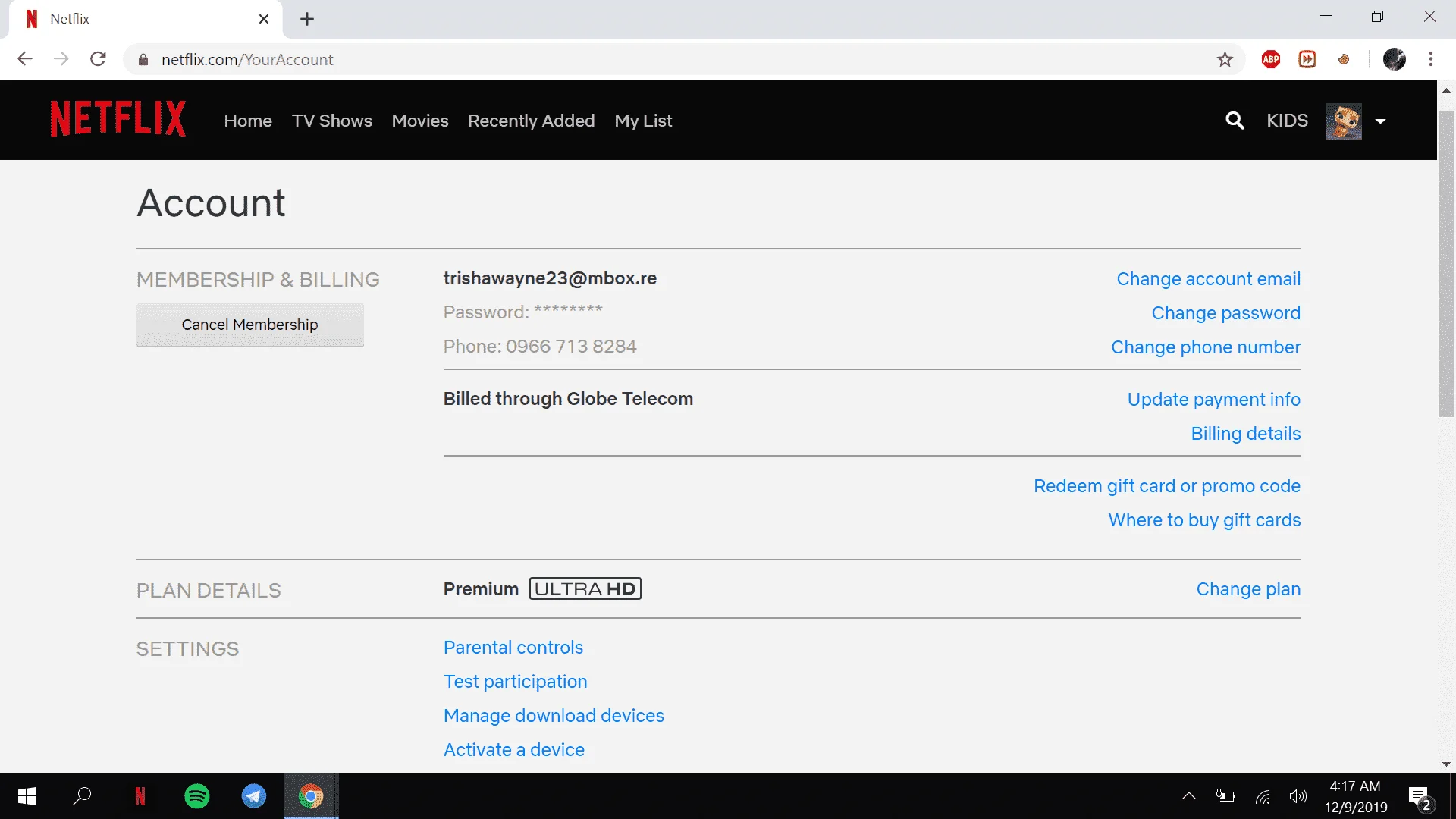1456x819 pixels.
Task: Open the Netflix app on taskbar
Action: coord(140,796)
